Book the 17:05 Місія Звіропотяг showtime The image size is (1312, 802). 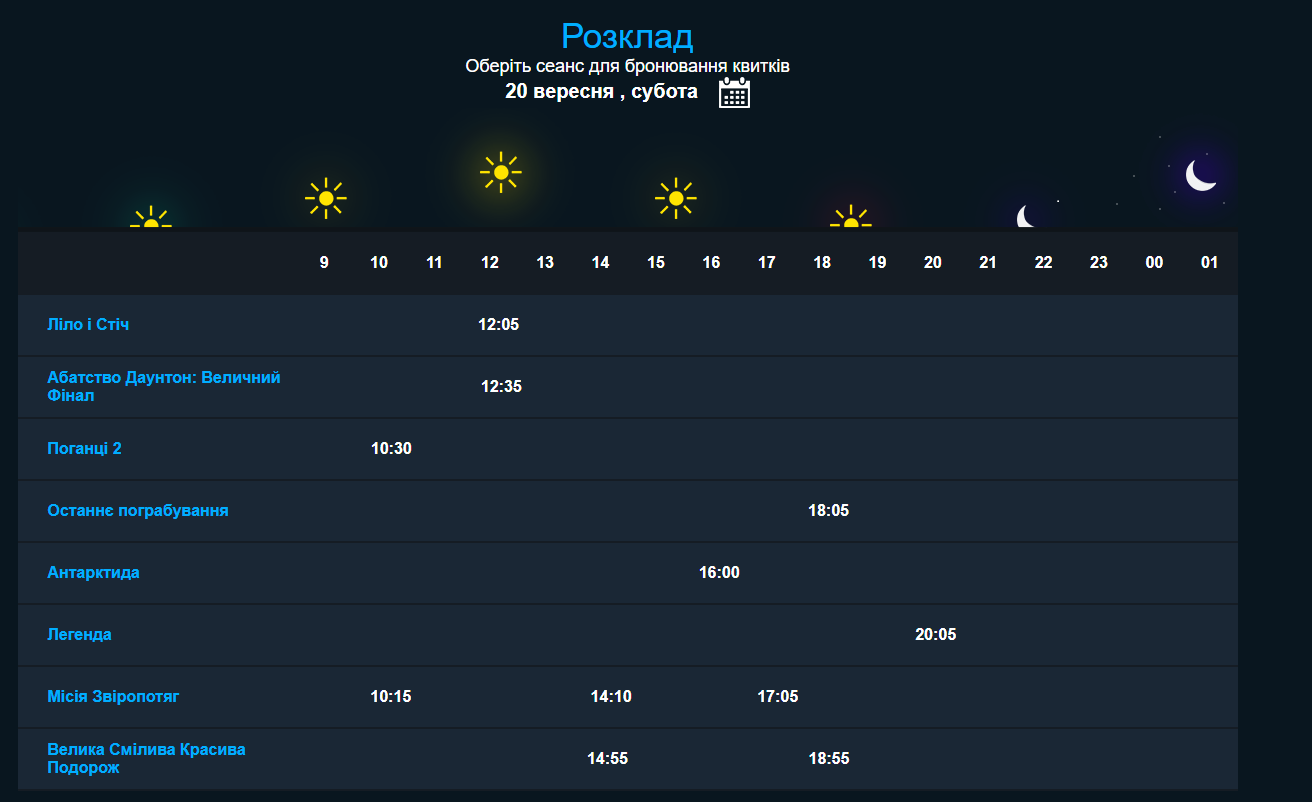778,697
